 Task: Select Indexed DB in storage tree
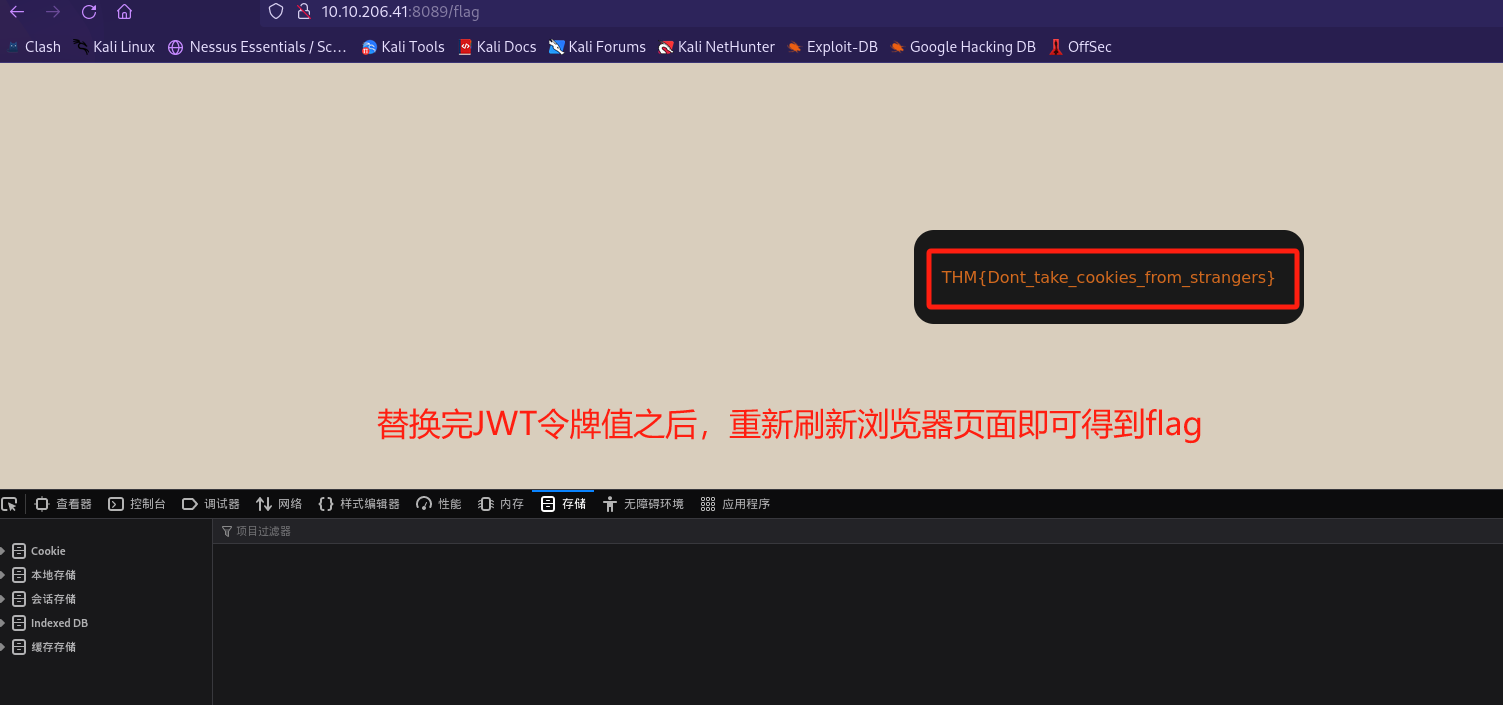58,623
